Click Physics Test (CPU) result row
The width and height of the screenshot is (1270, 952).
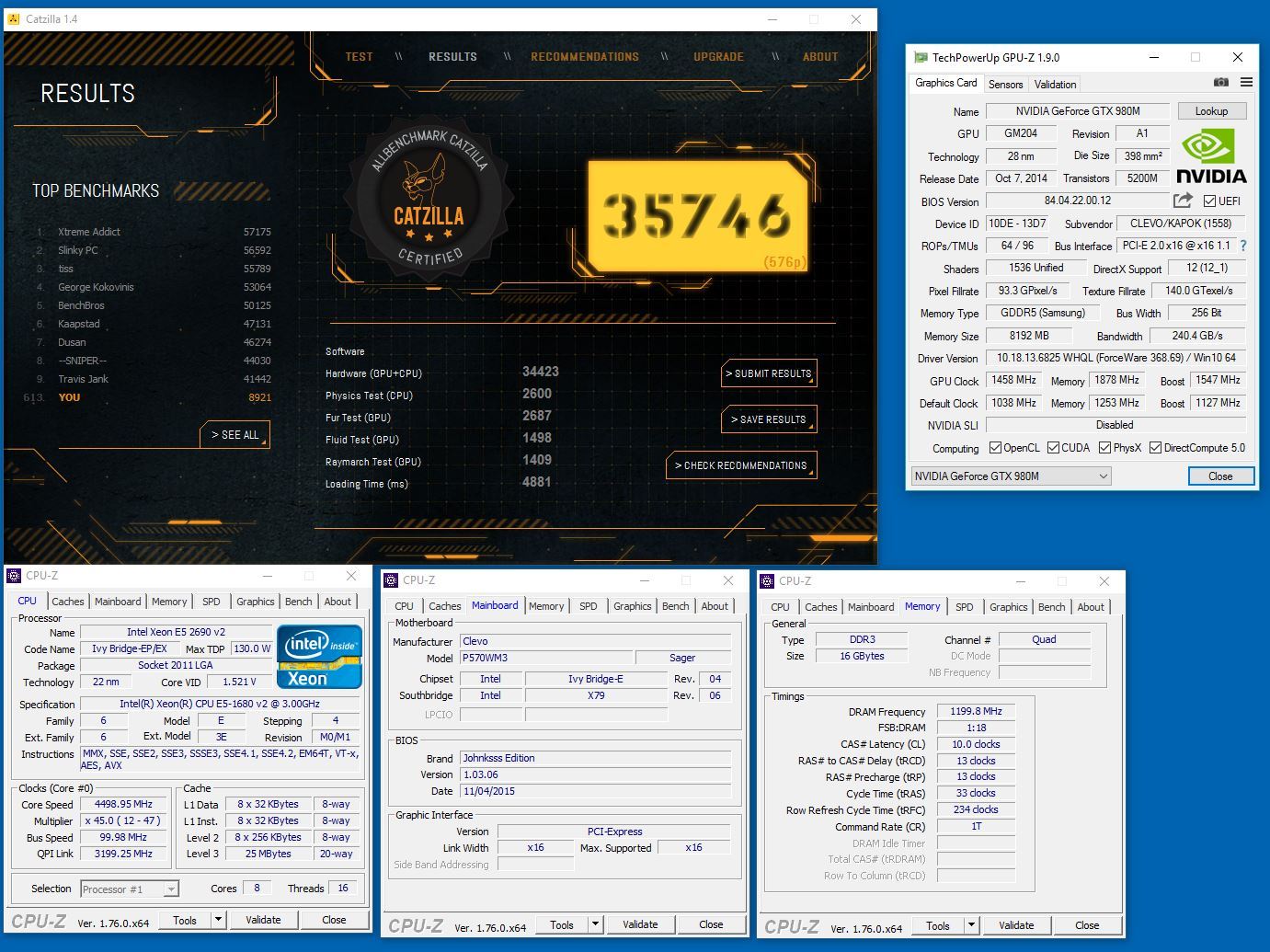tap(439, 395)
